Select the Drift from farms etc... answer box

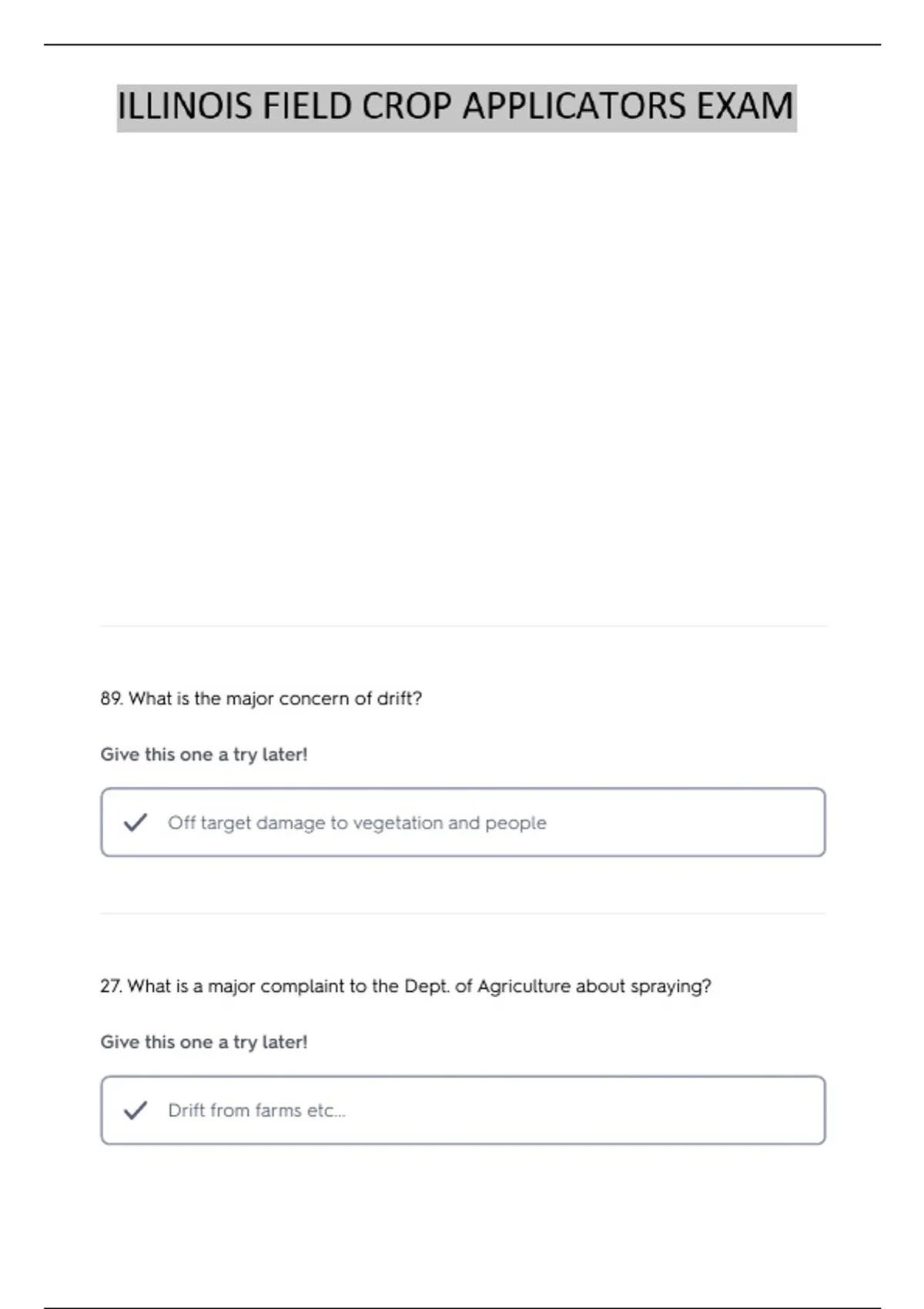click(463, 1110)
